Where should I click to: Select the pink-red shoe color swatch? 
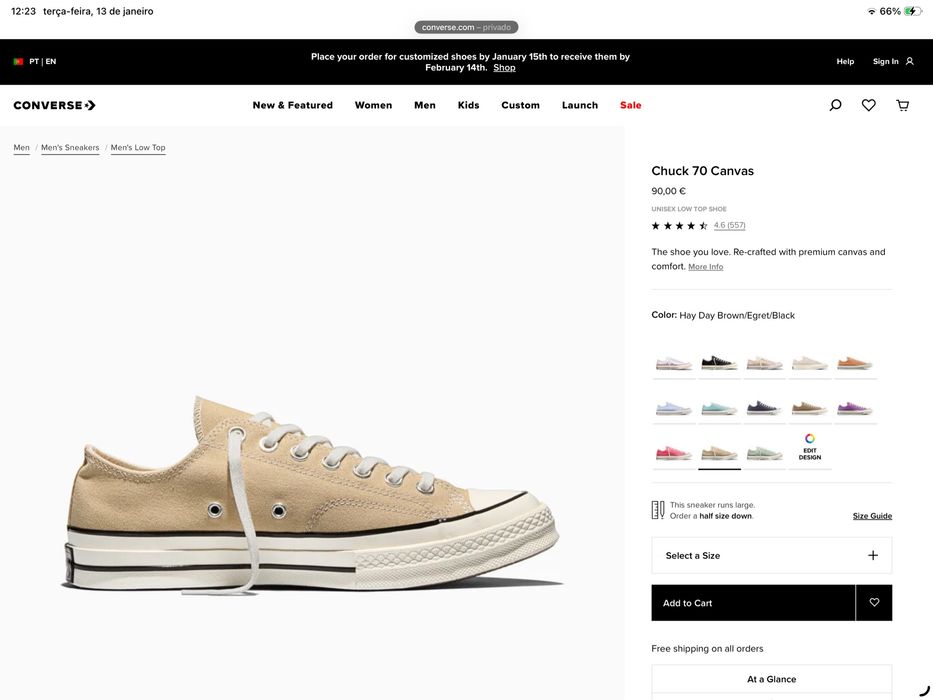point(674,454)
